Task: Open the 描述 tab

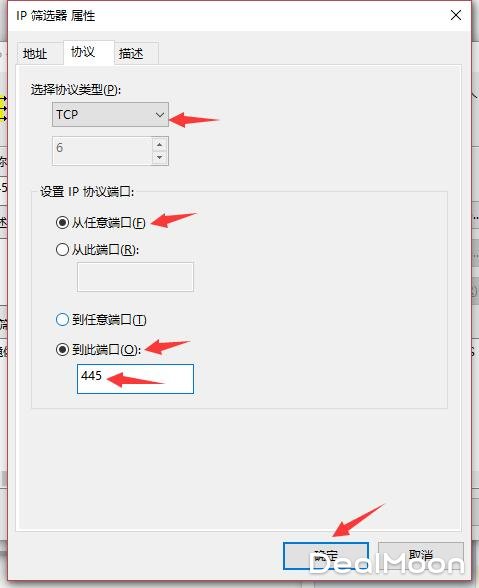Action: [x=131, y=54]
